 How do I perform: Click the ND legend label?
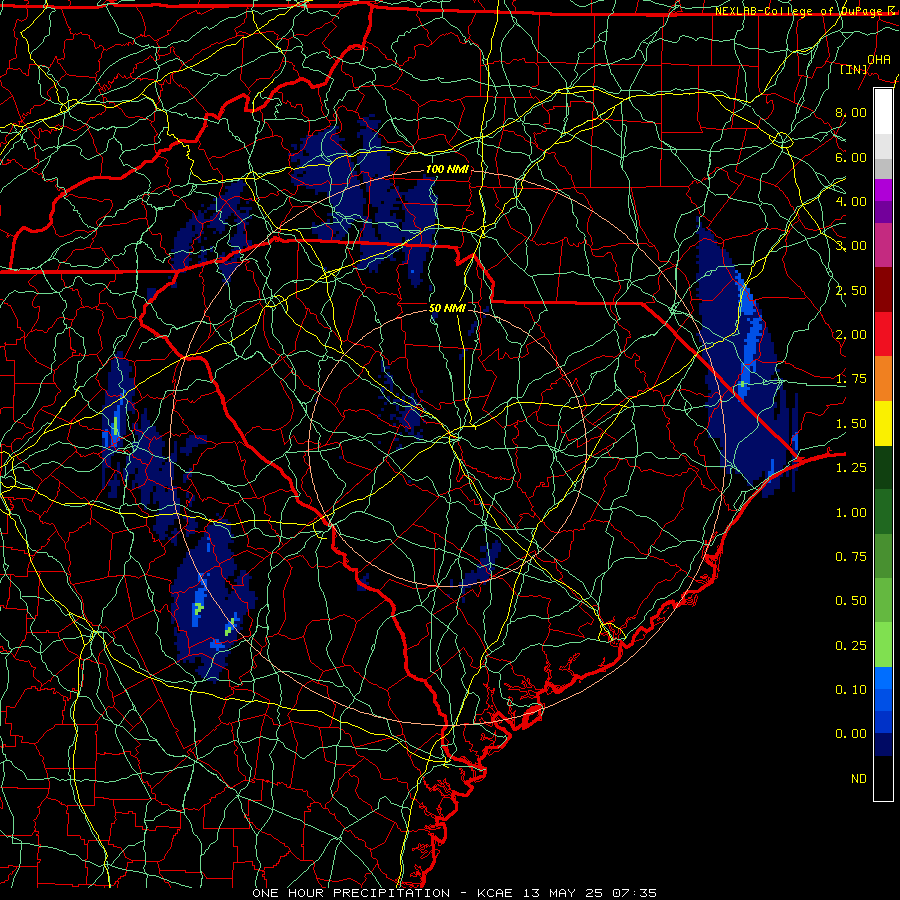point(859,779)
